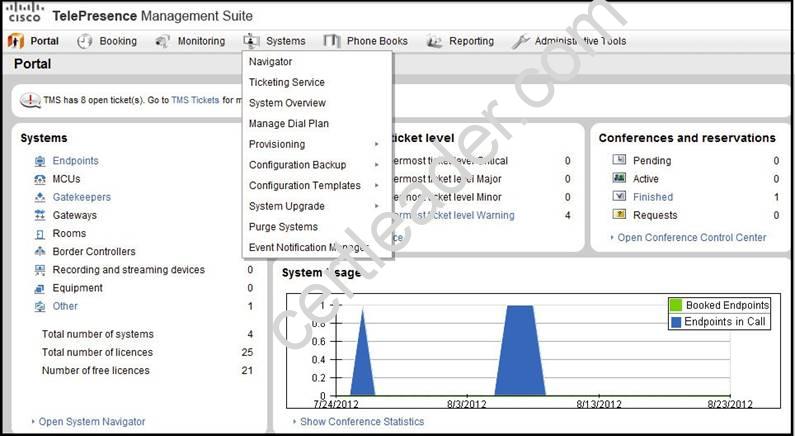The width and height of the screenshot is (795, 436).
Task: Click the Equipment icon
Action: 40,288
